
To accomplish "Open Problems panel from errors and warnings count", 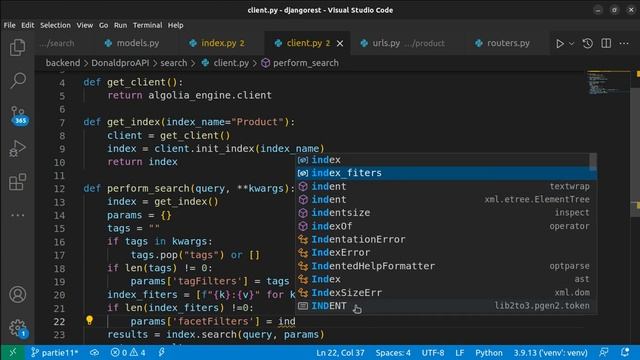I will pyautogui.click(x=128, y=353).
